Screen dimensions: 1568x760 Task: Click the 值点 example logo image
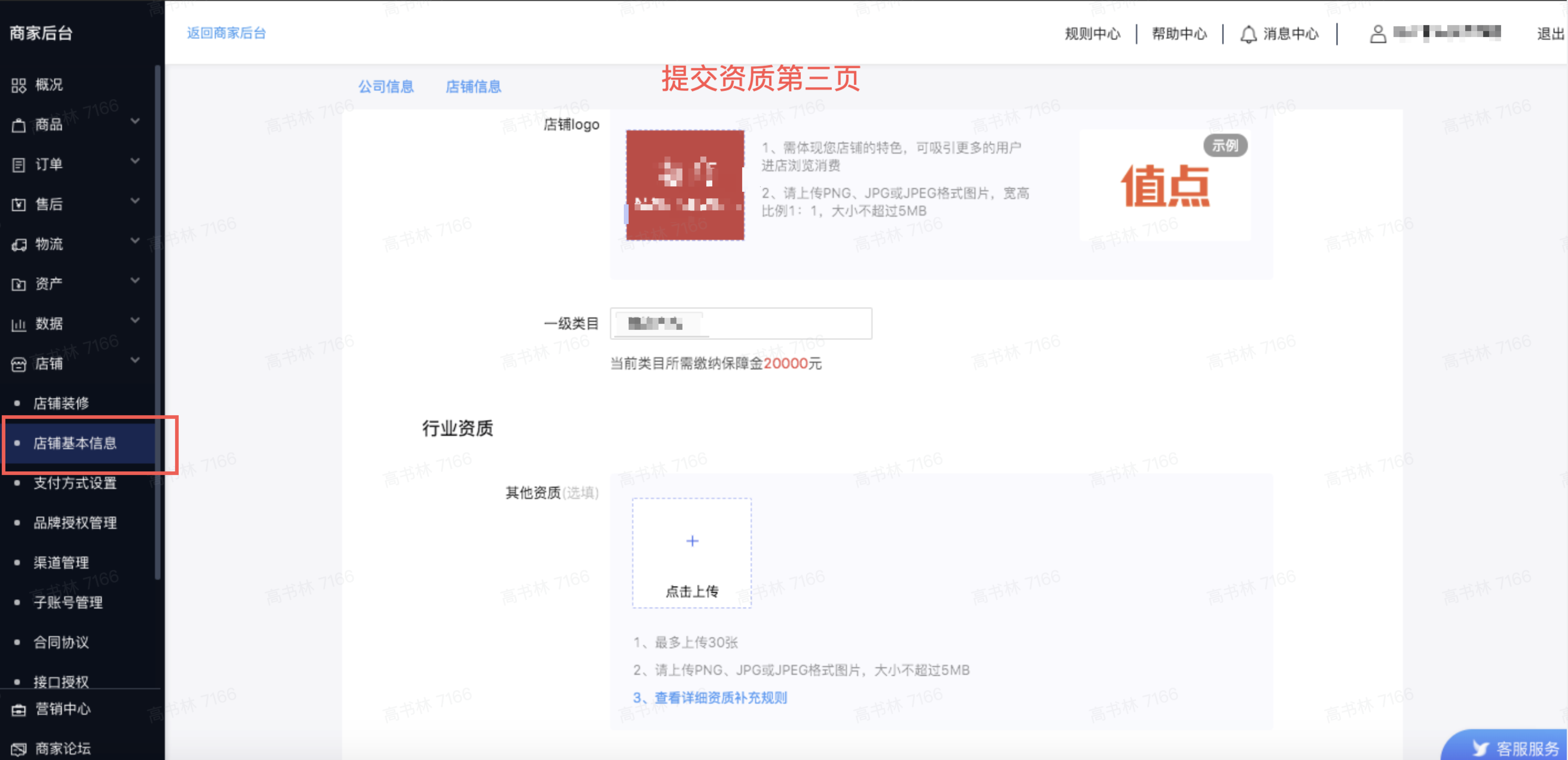coord(1165,185)
